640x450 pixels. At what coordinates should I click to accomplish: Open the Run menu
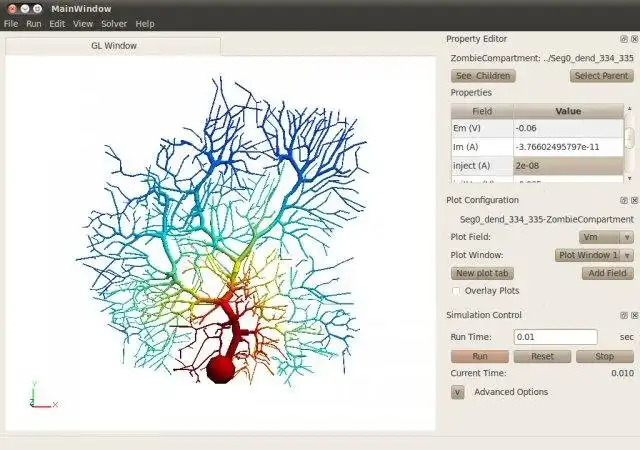33,24
